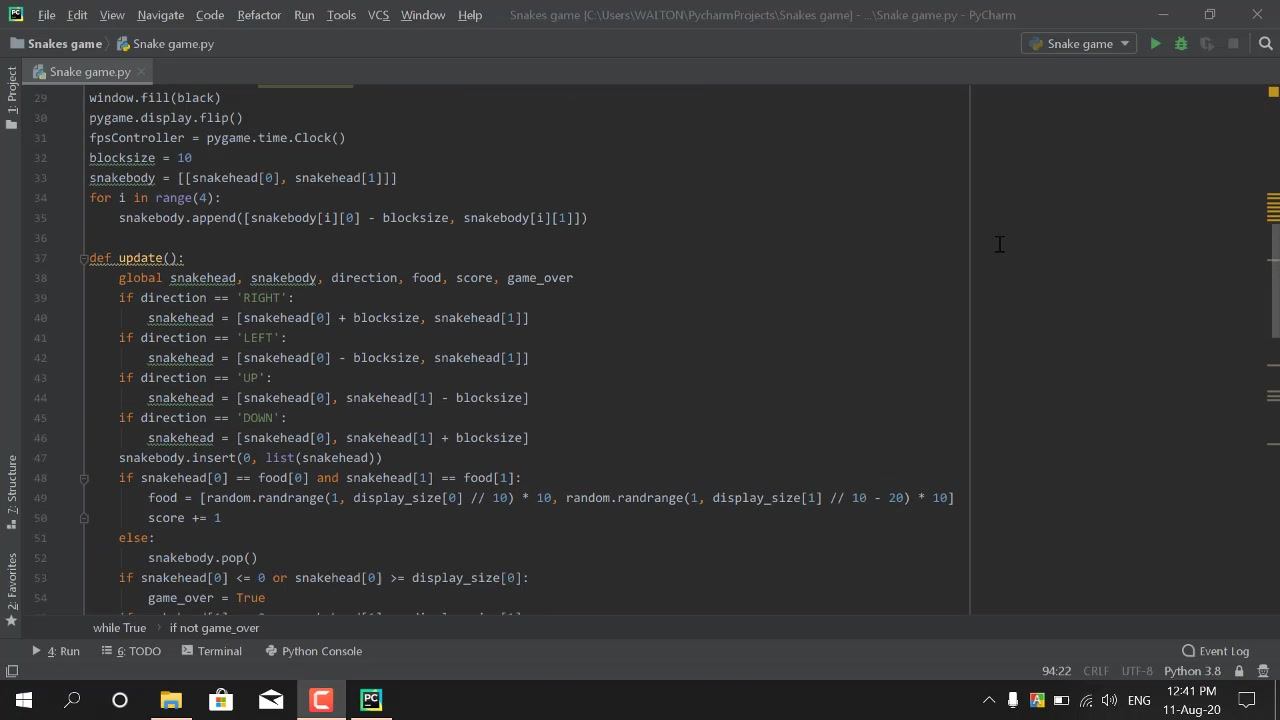Open the Snake game run configuration dropdown

pyautogui.click(x=1080, y=44)
